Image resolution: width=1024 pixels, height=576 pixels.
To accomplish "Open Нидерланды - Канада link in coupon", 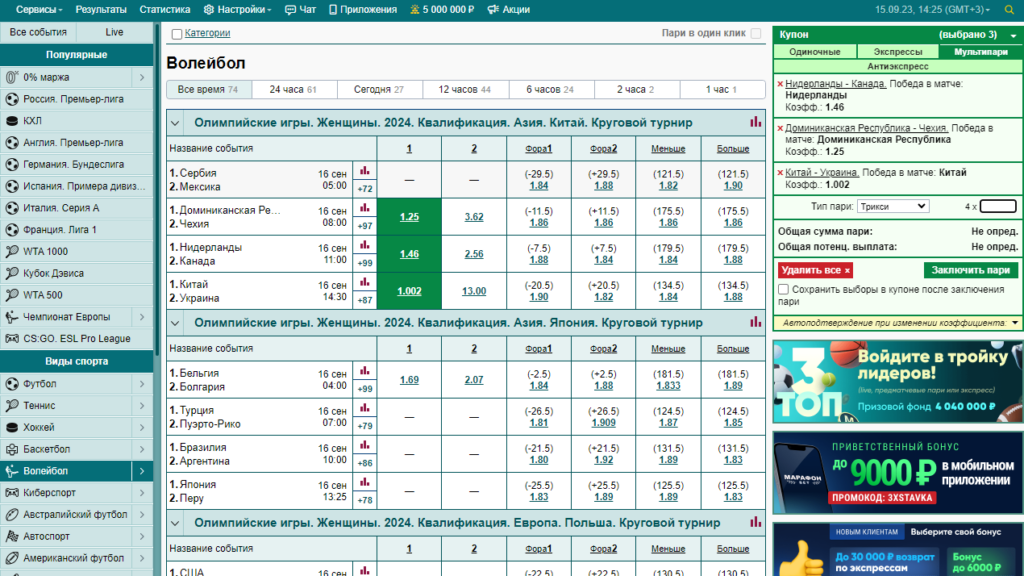I will click(835, 84).
